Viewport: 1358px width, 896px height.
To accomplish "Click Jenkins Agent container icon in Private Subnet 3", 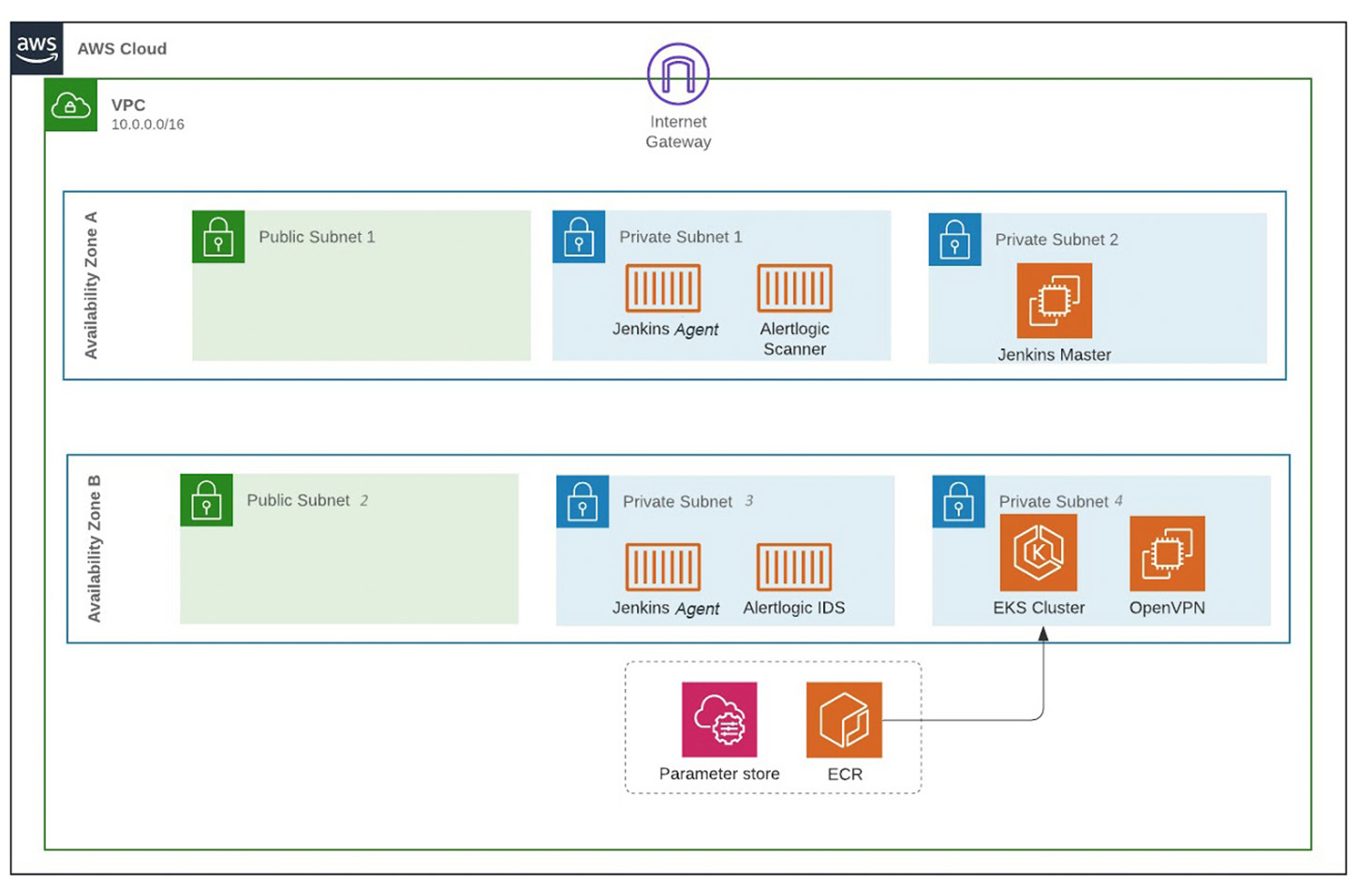I will pos(663,567).
